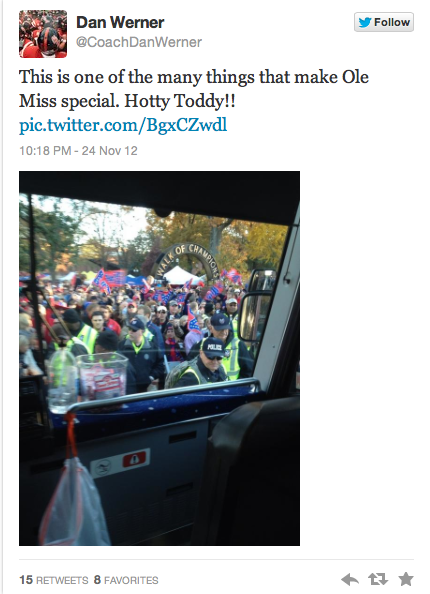
Task: Click the Follow button
Action: [384, 22]
